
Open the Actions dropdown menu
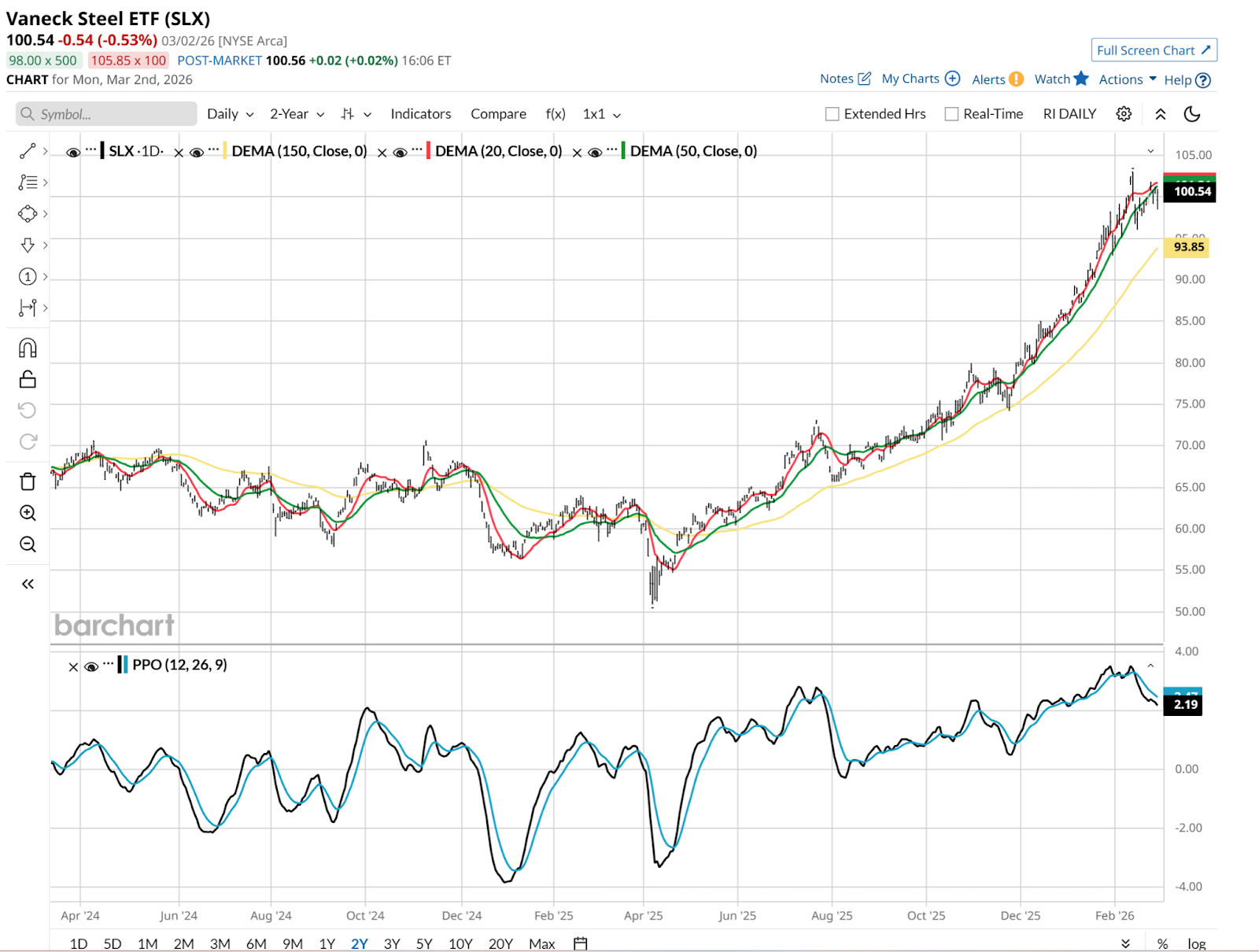(x=1127, y=79)
